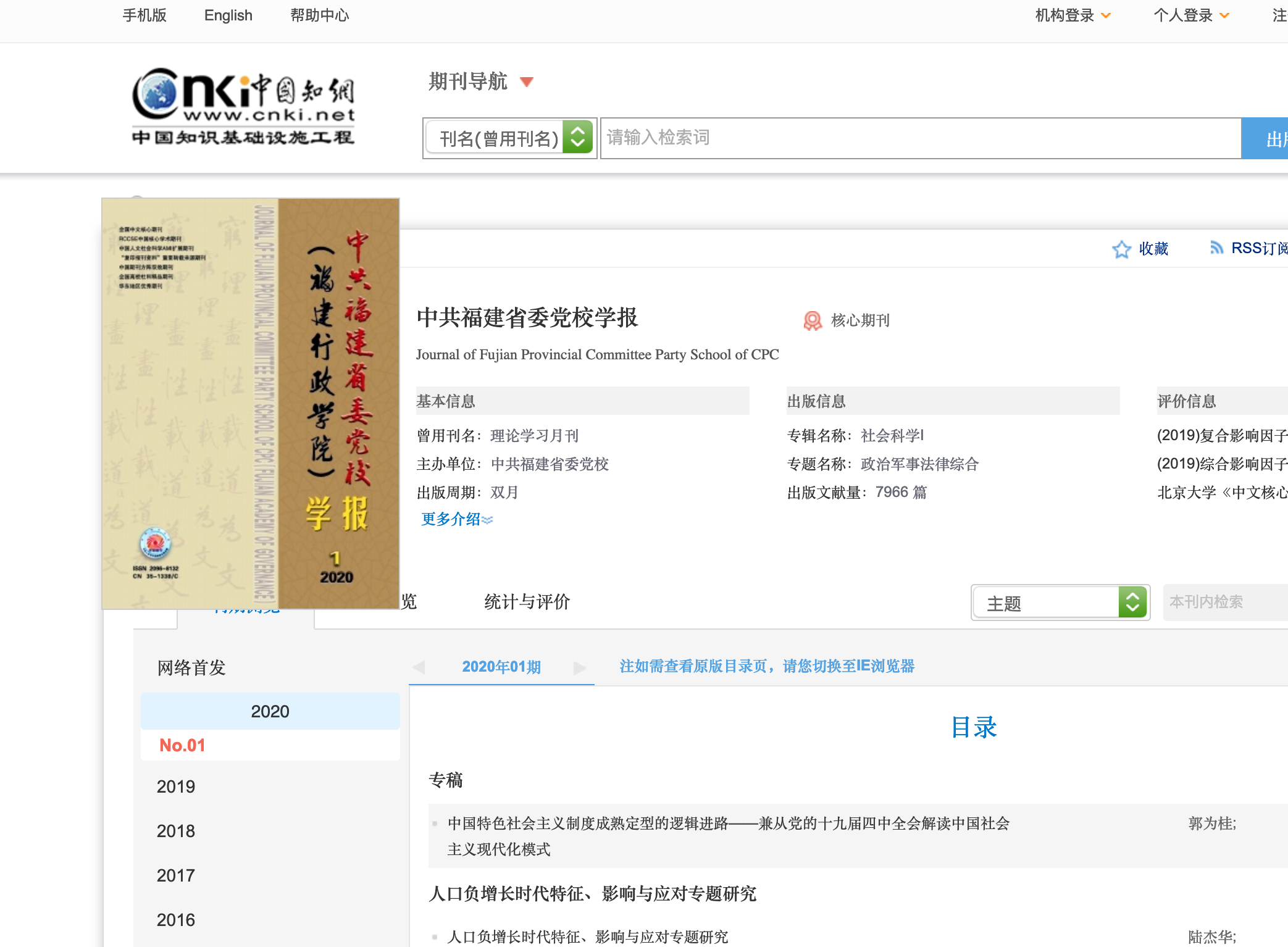Click the 目录 heading

coord(974,727)
